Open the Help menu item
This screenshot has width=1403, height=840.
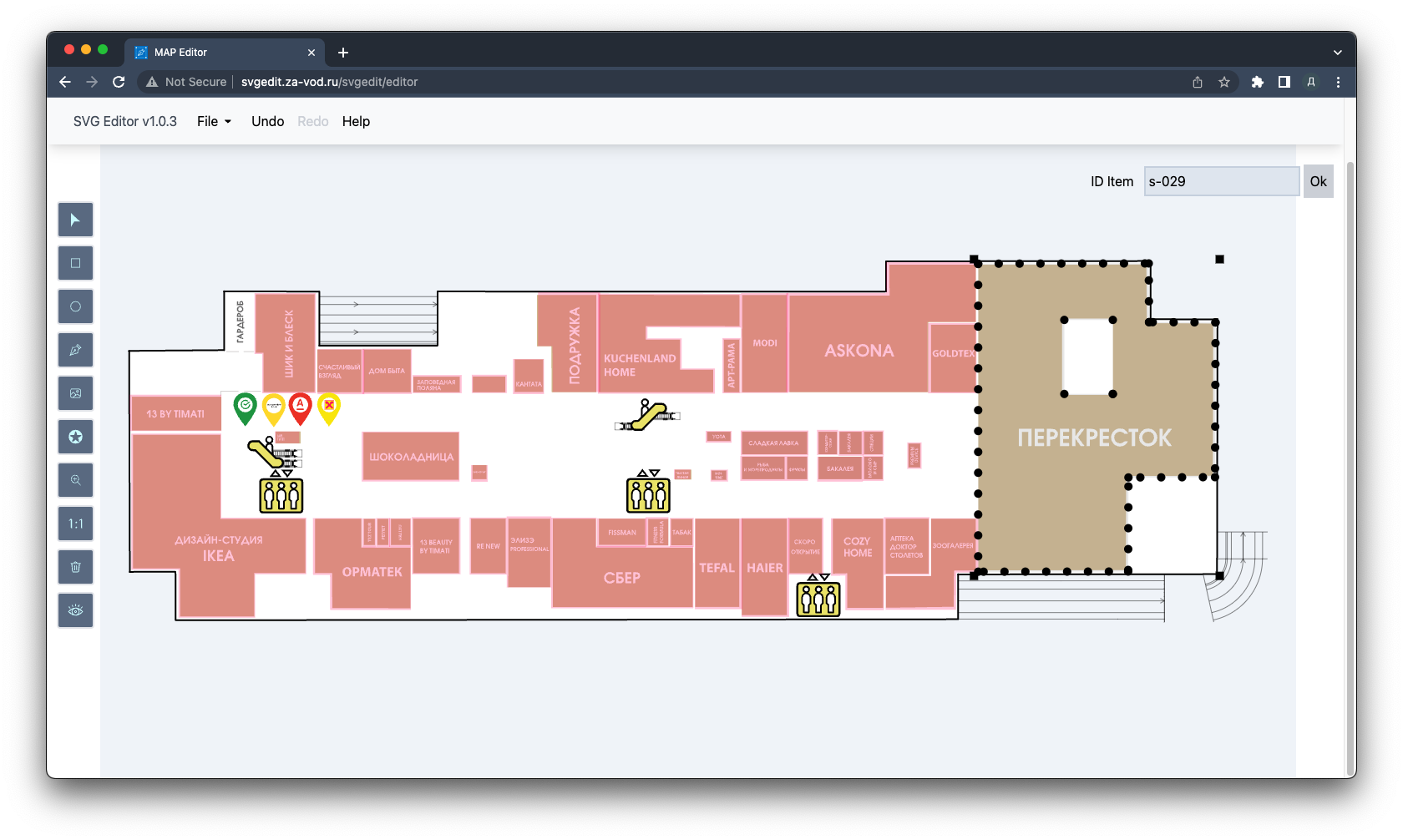click(356, 121)
